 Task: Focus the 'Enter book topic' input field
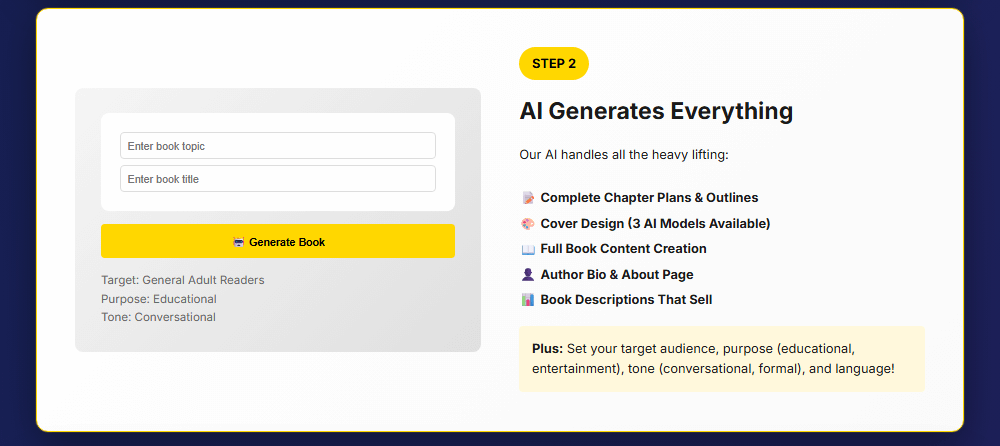tap(278, 146)
